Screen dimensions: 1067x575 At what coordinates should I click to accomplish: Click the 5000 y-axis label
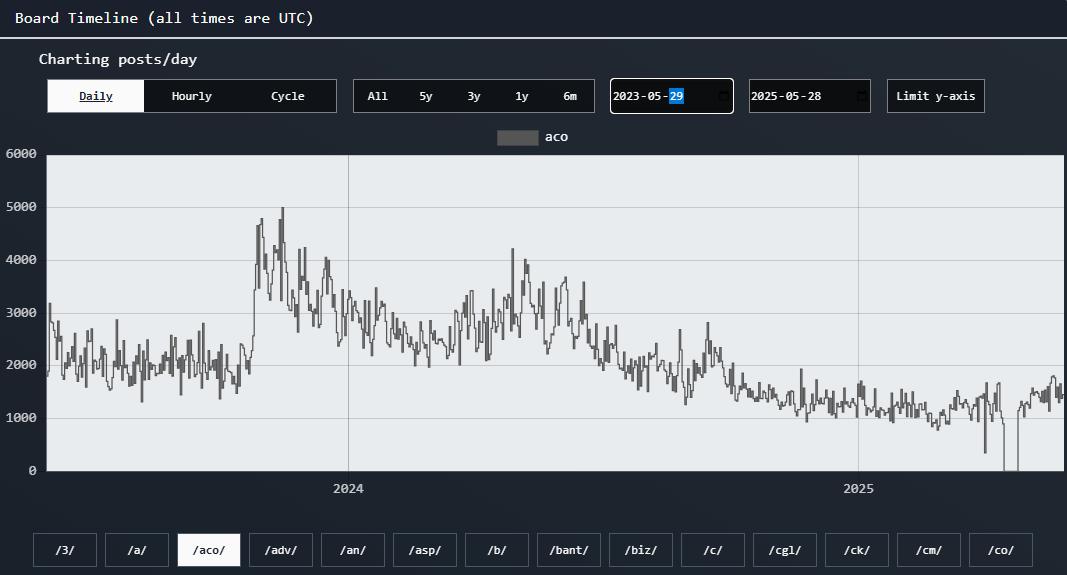coord(21,207)
